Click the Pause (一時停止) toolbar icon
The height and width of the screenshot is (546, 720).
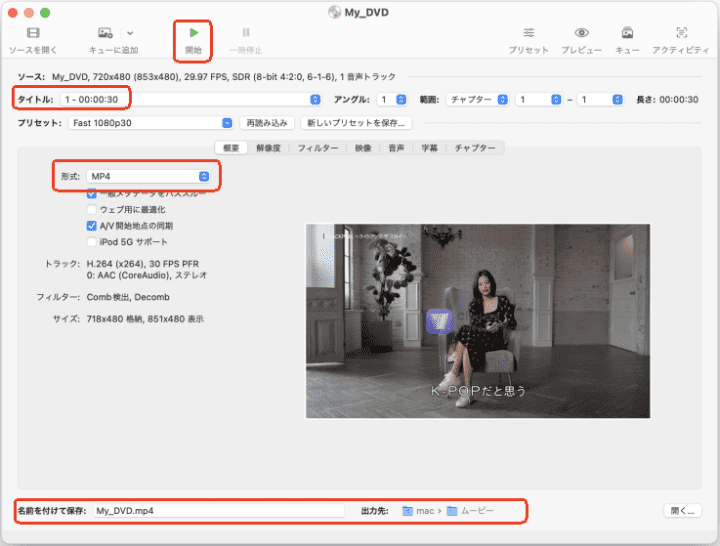pos(245,33)
